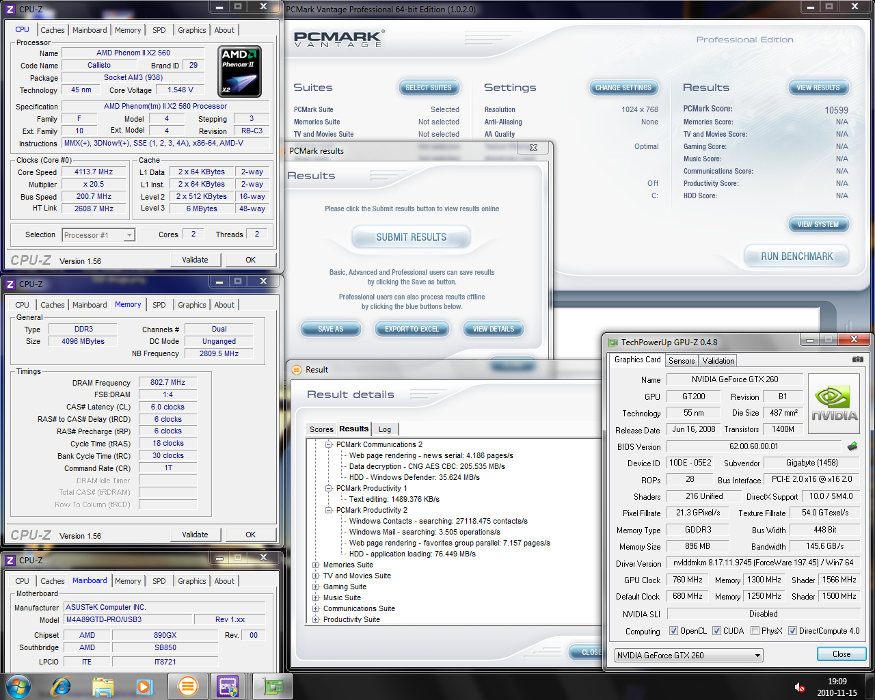Expand the Memories Suite tree node
The height and width of the screenshot is (700, 875).
(x=316, y=565)
